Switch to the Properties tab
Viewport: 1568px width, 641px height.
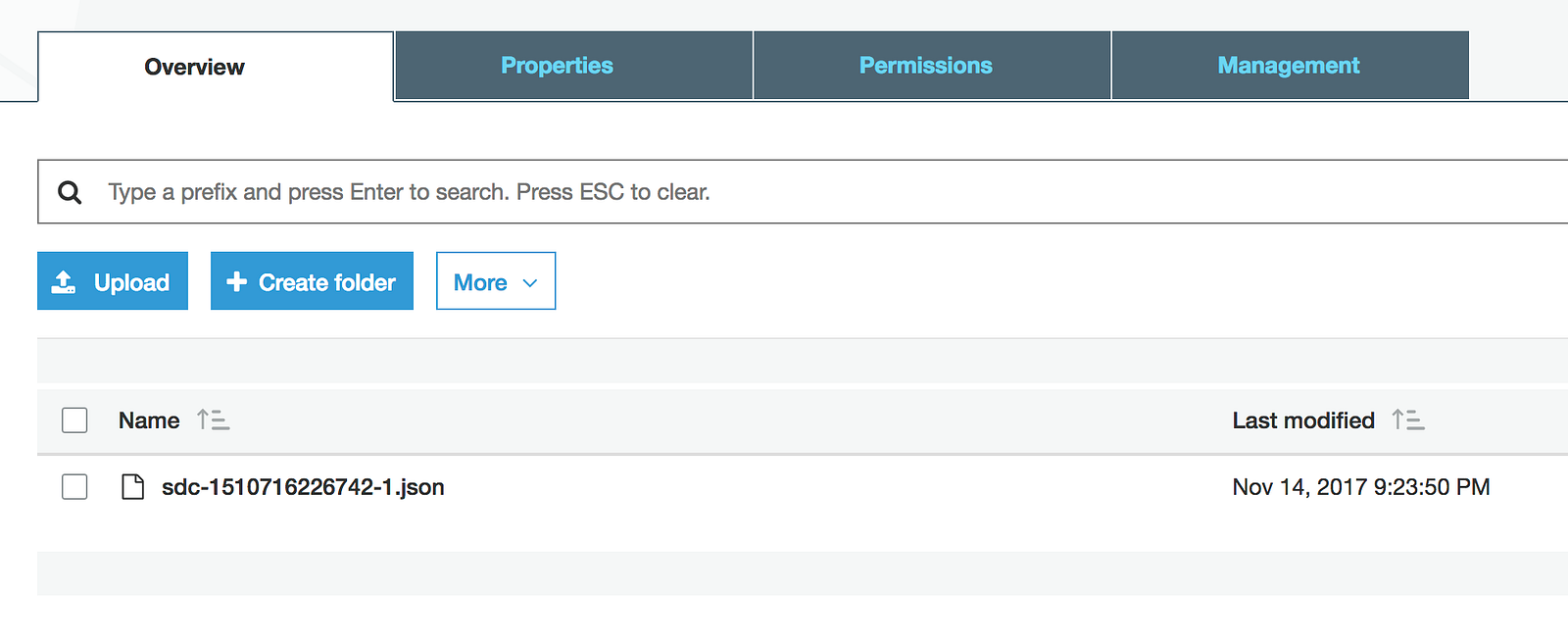pos(557,66)
